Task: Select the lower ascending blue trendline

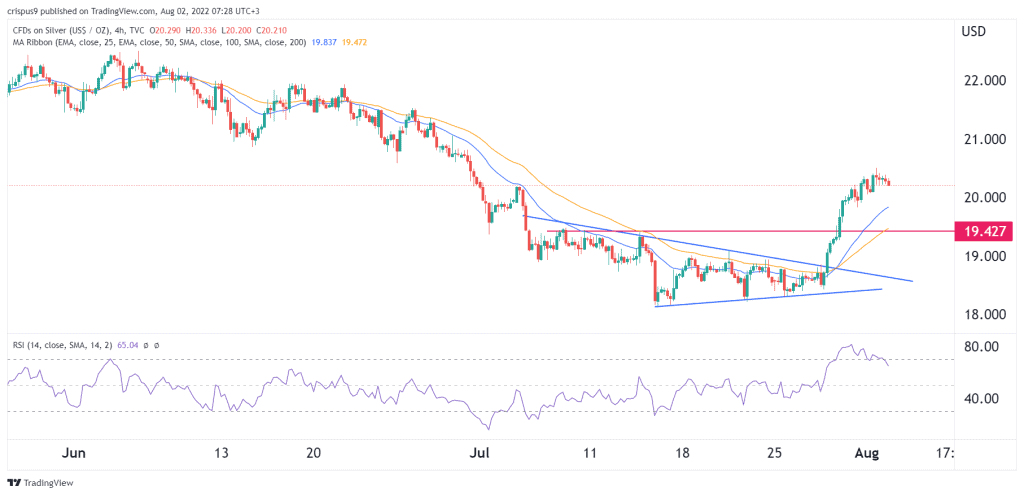Action: tap(769, 297)
